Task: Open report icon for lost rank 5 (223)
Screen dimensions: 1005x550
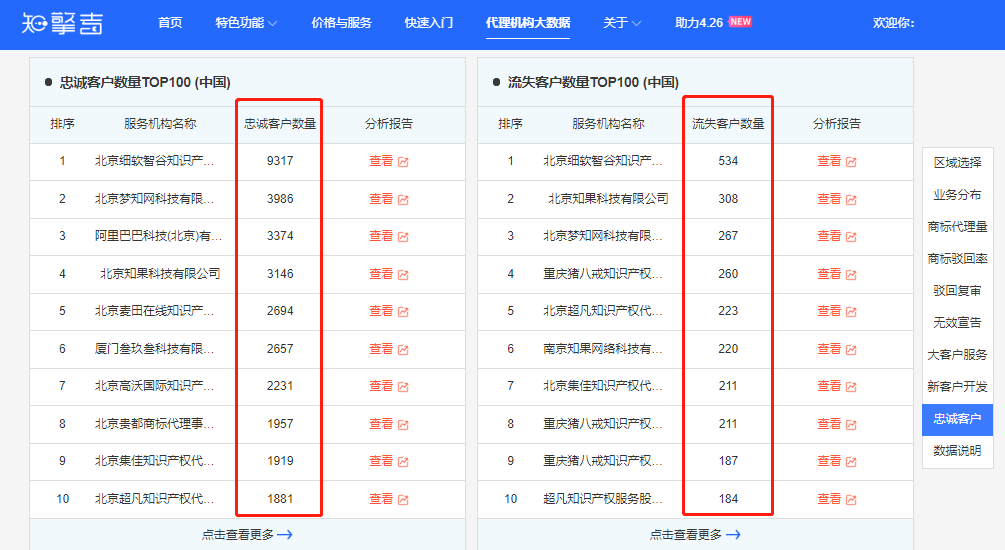Action: [x=851, y=312]
